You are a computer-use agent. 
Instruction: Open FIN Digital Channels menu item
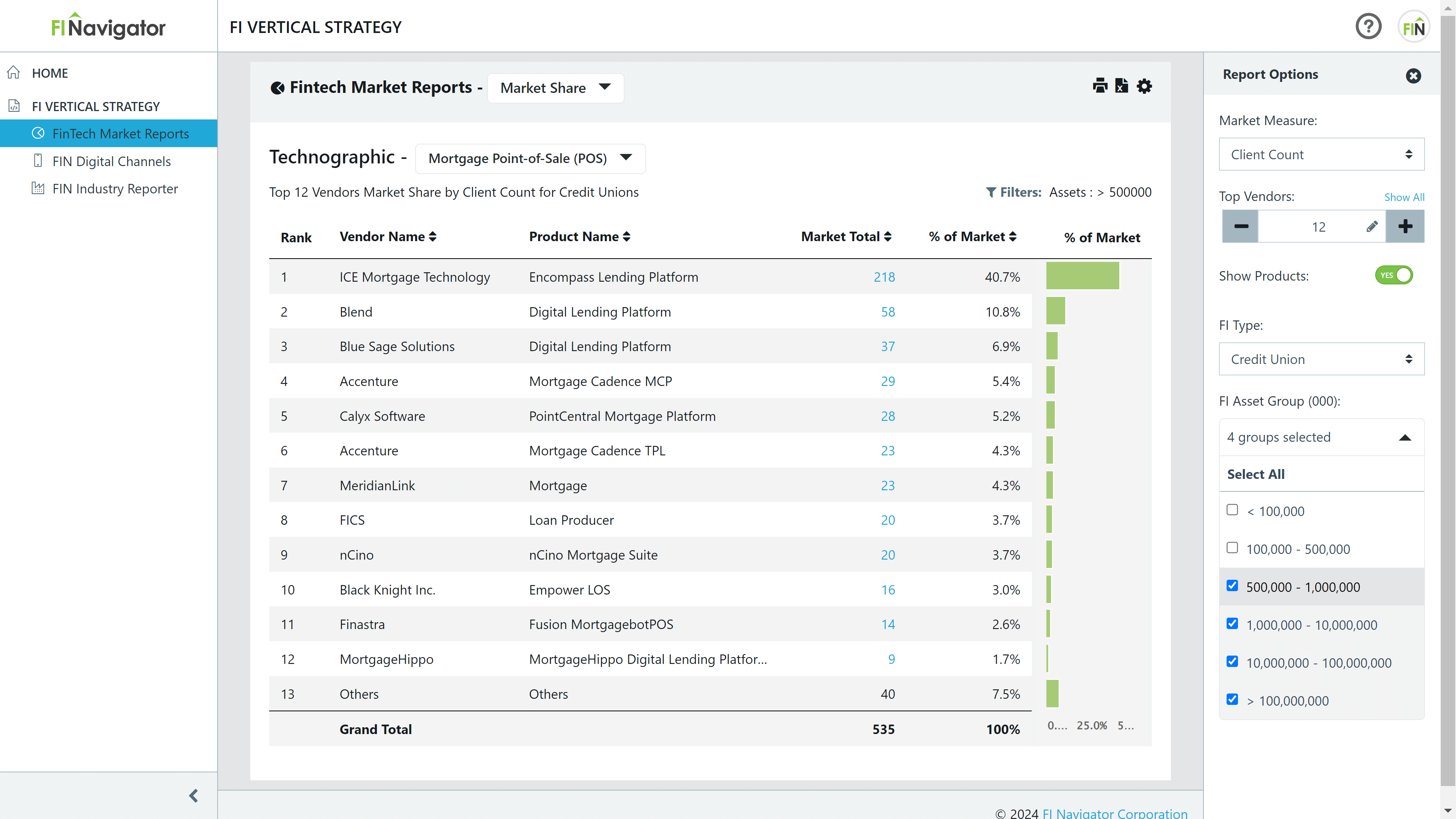[x=111, y=161]
